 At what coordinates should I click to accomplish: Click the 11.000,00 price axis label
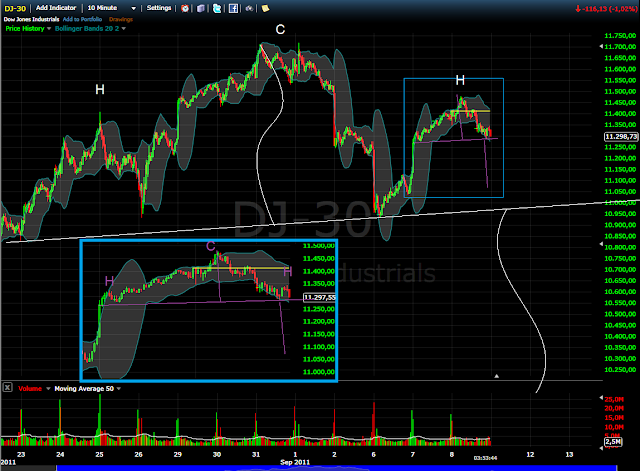(x=620, y=203)
